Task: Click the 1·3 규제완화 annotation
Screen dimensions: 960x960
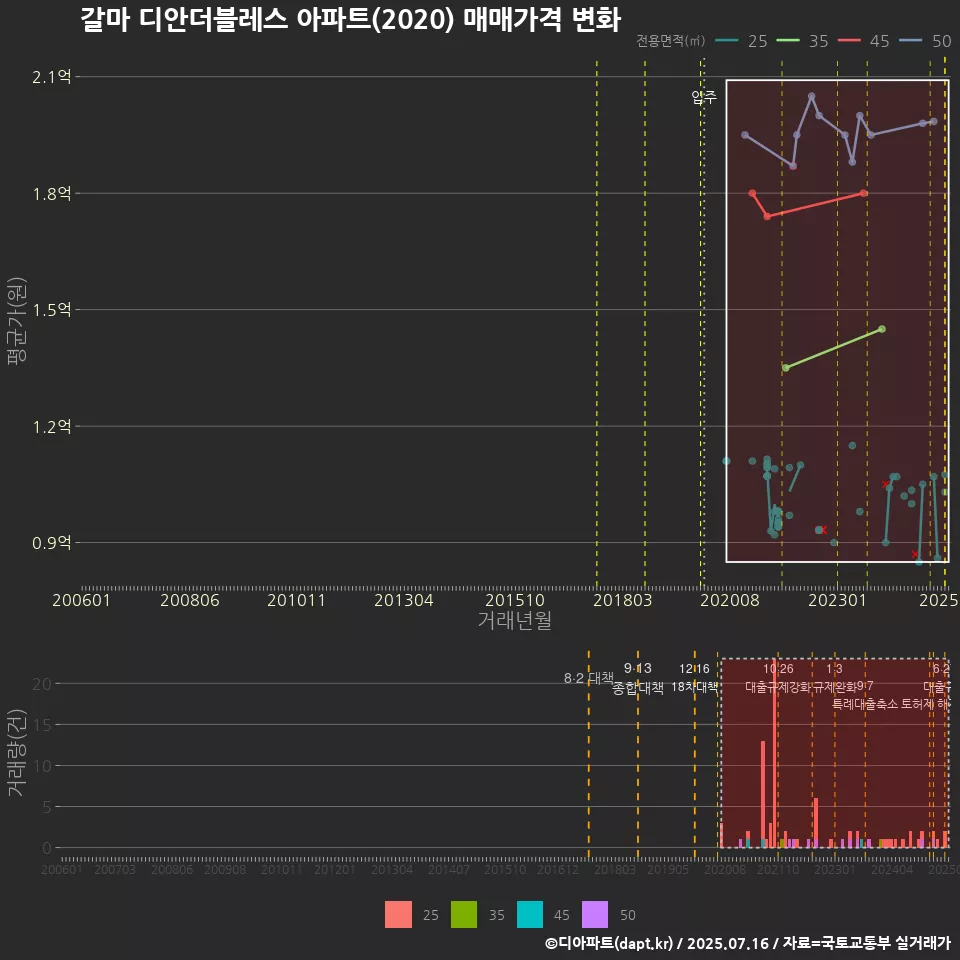Action: pos(834,678)
